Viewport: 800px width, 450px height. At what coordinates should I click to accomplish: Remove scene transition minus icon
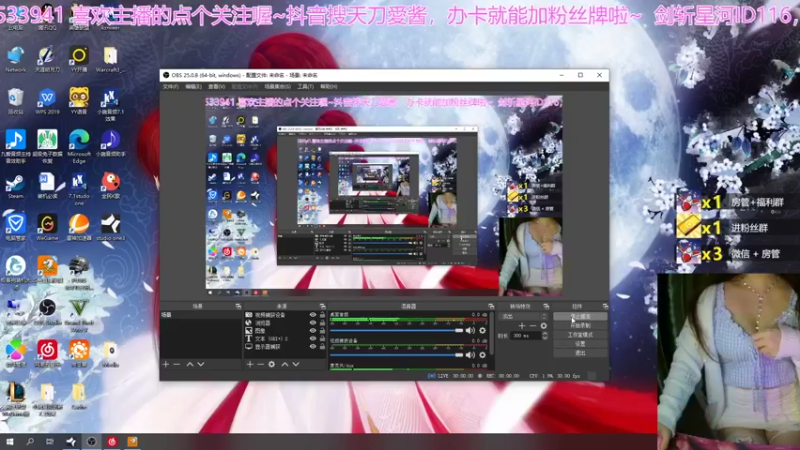click(533, 326)
